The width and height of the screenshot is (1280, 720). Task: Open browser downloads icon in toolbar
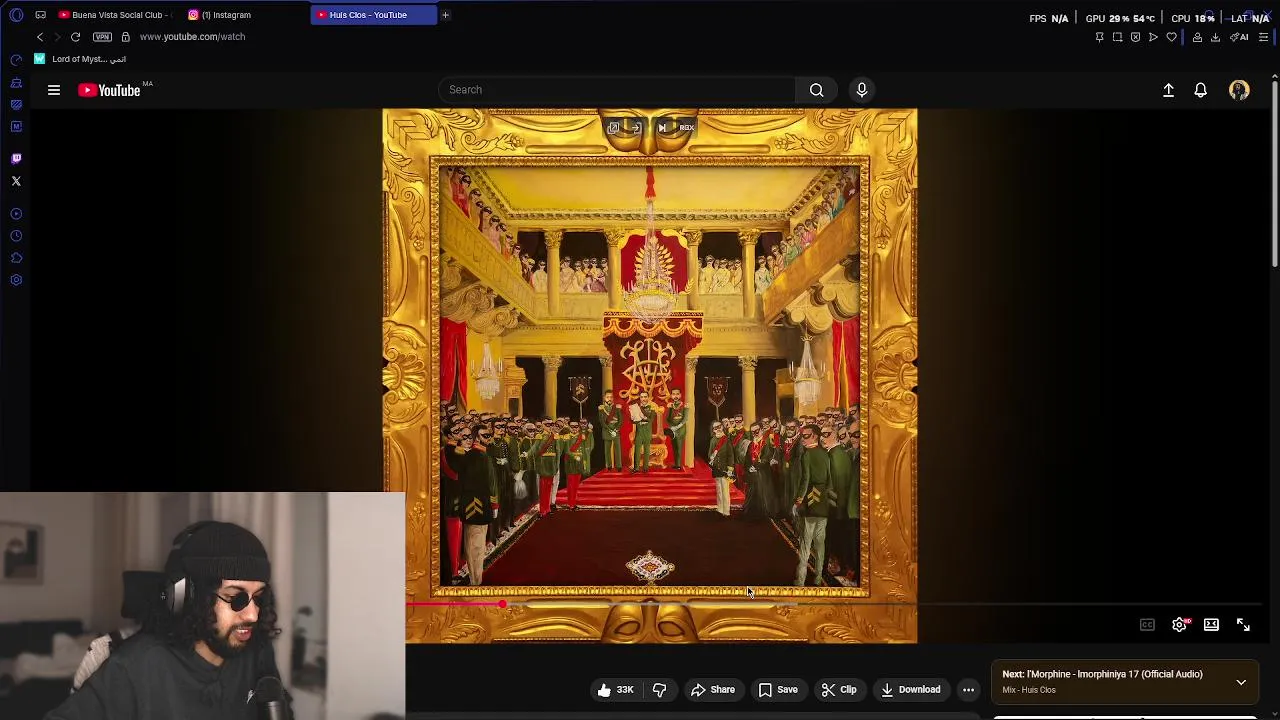tap(1215, 37)
